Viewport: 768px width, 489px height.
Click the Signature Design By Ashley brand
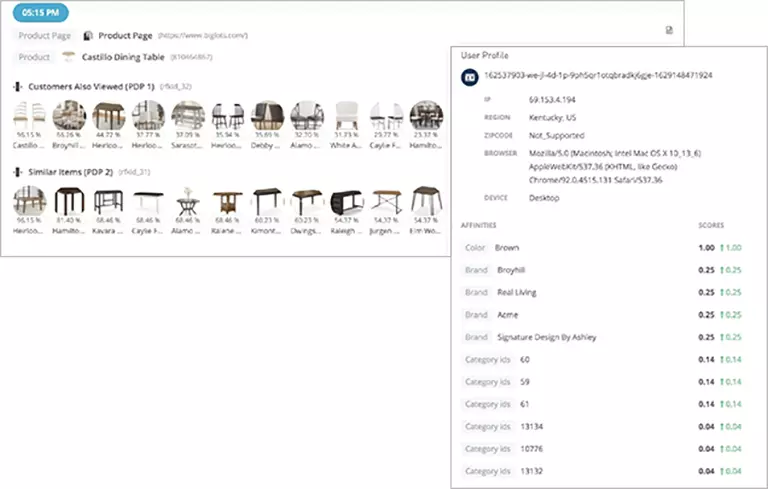(546, 337)
